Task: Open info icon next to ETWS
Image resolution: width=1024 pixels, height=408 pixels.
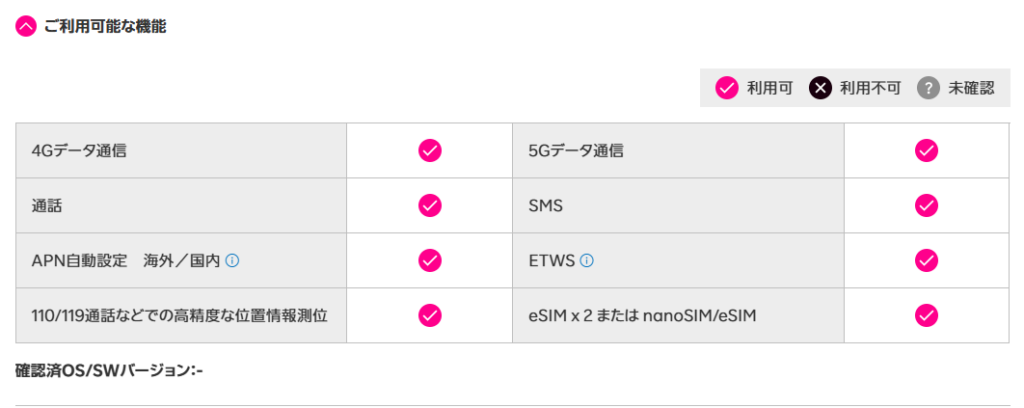Action: point(587,261)
